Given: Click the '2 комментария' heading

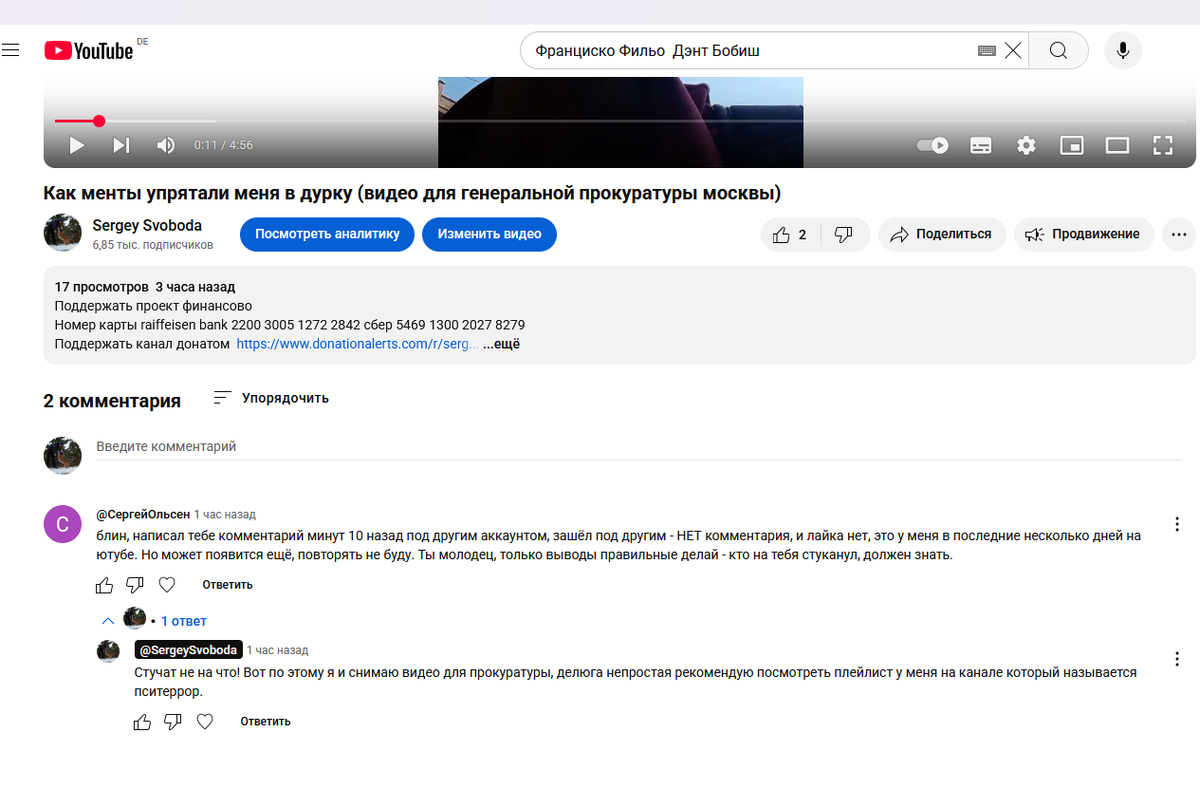Looking at the screenshot, I should pyautogui.click(x=112, y=401).
